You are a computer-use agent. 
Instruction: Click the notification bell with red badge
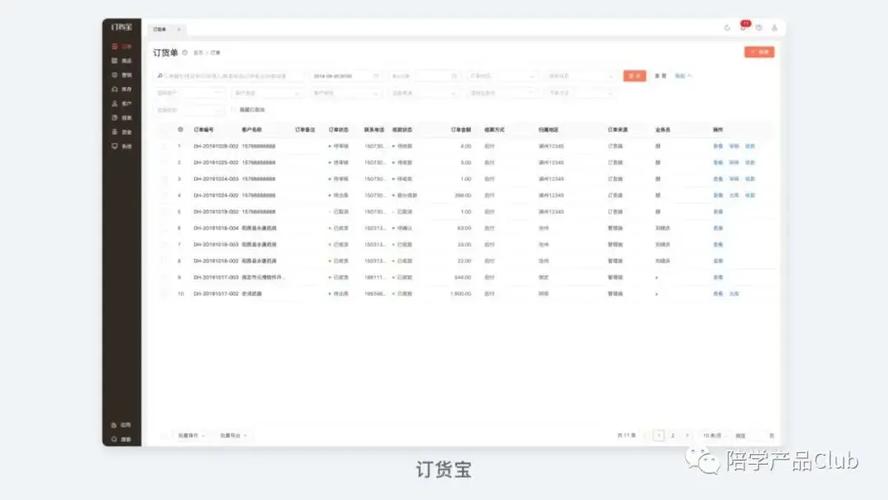pos(743,28)
